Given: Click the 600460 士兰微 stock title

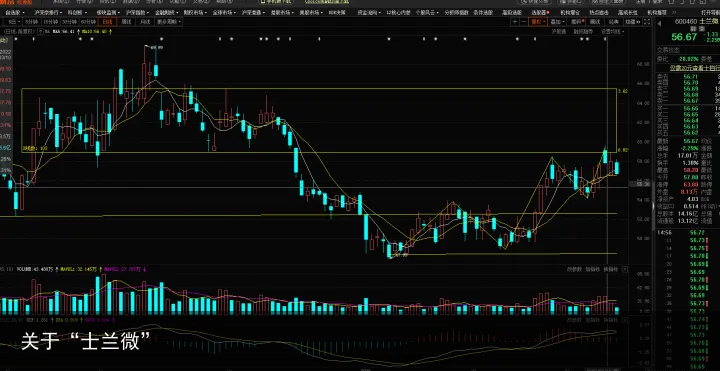Looking at the screenshot, I should [697, 22].
